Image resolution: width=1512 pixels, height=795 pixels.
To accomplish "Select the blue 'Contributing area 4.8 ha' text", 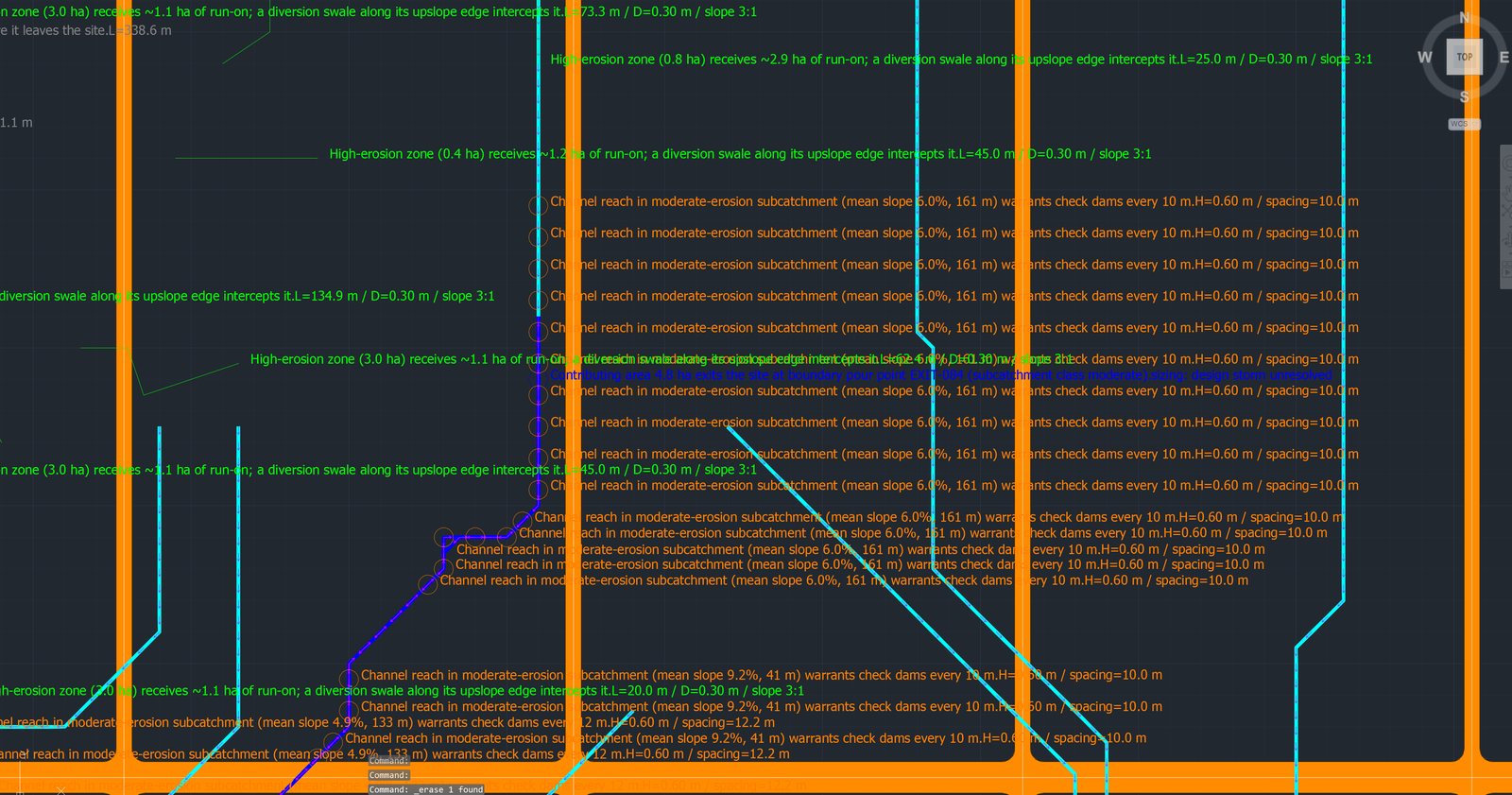I will point(941,375).
